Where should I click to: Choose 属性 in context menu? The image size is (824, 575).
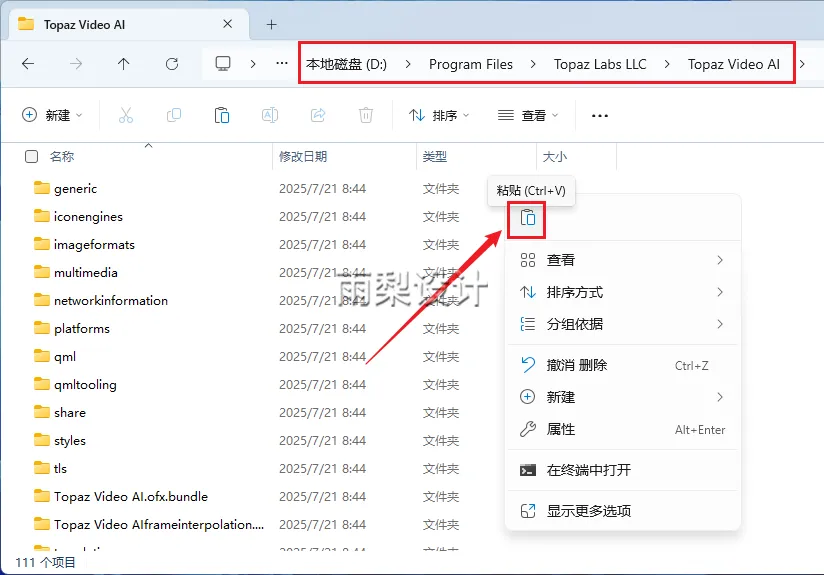[x=623, y=429]
